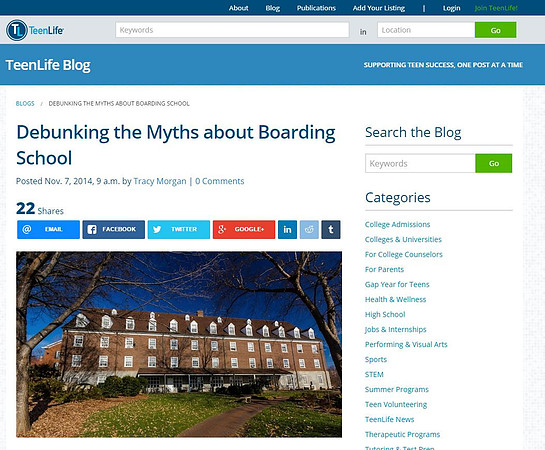
Task: Open the boarding school building photo
Action: click(x=179, y=344)
